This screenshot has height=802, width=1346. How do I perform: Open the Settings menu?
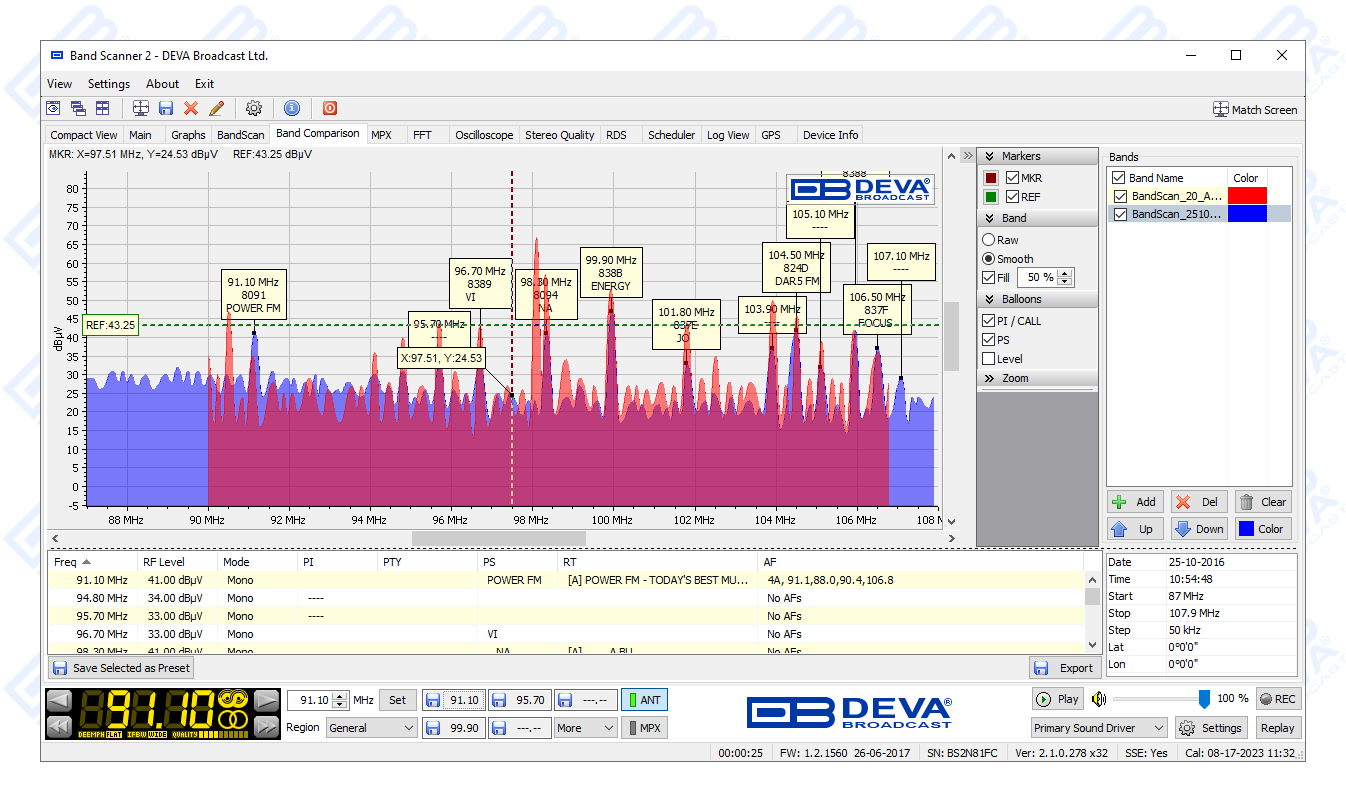coord(108,84)
